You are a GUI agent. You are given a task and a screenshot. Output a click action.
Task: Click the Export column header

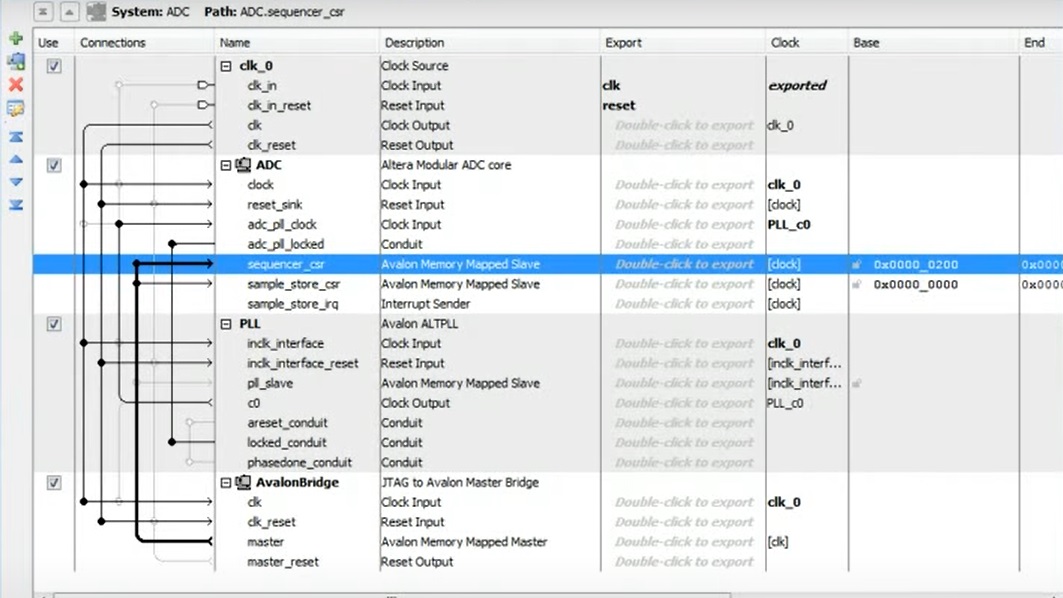point(623,43)
